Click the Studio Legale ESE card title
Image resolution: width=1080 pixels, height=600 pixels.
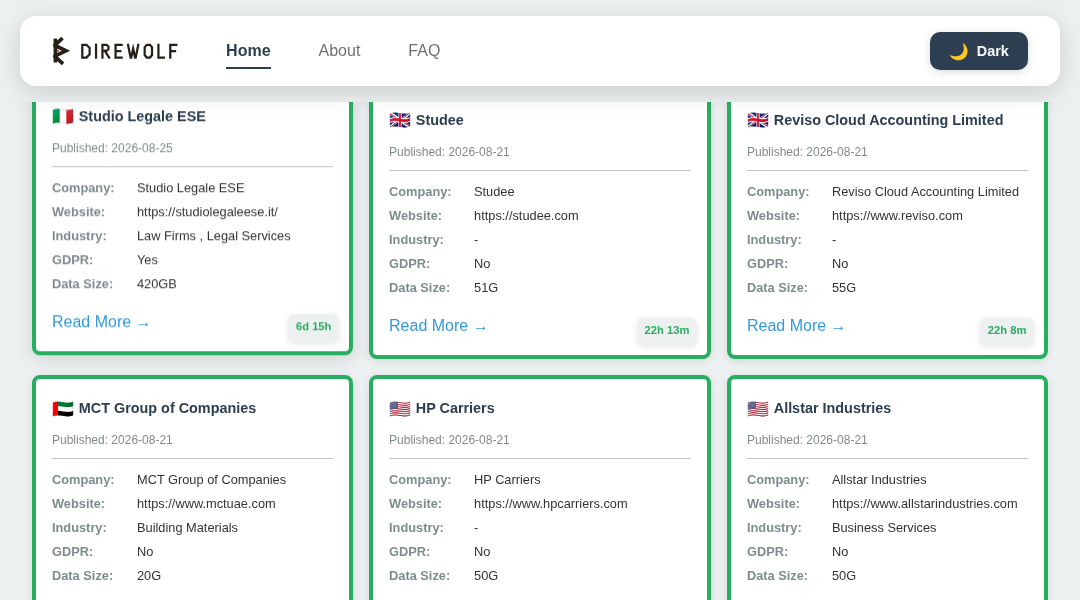[x=142, y=116]
